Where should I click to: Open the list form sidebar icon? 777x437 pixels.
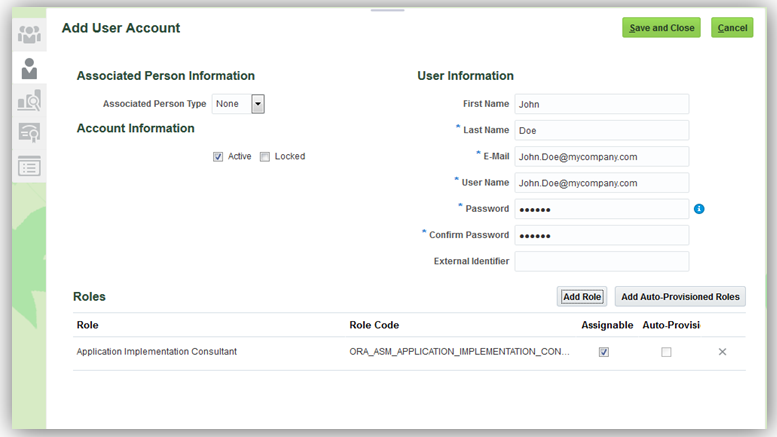tap(29, 166)
